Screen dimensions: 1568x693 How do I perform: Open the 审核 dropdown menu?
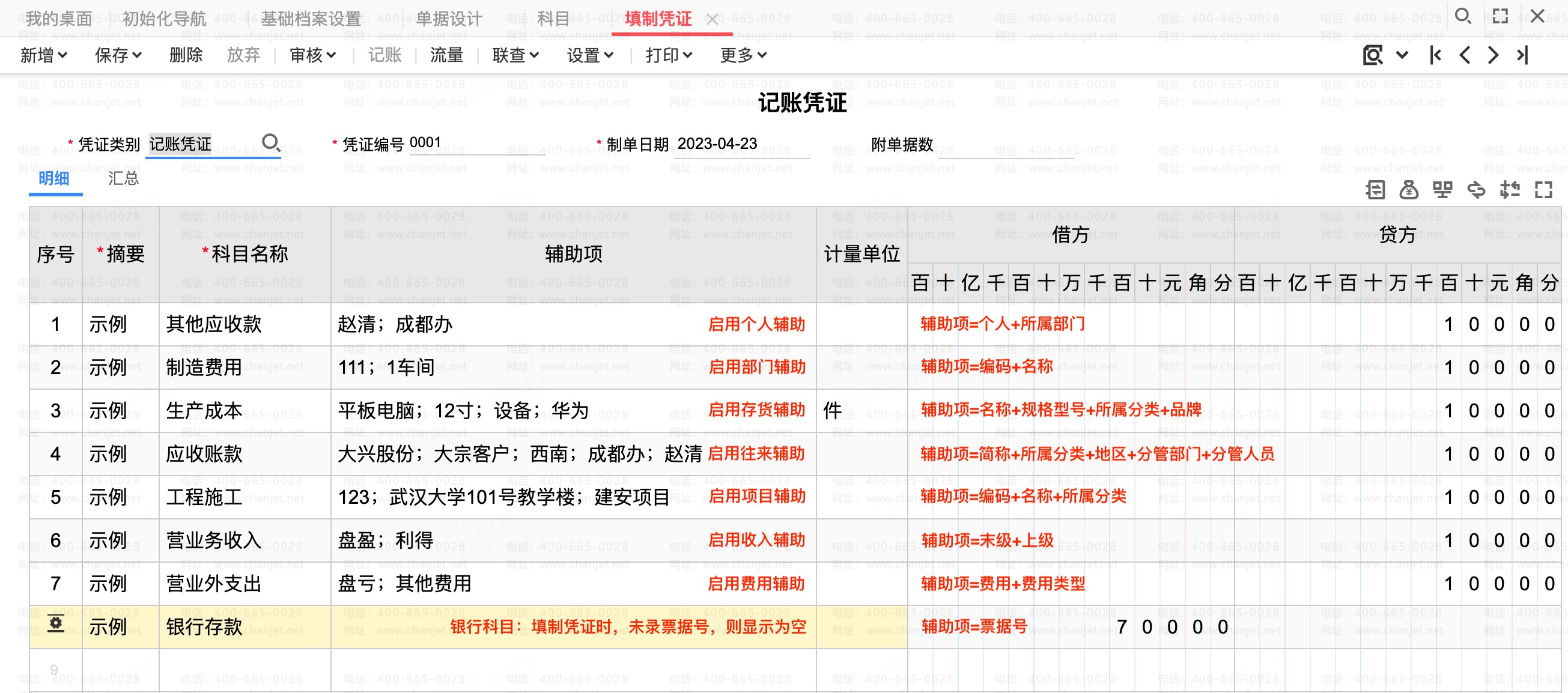[x=313, y=55]
